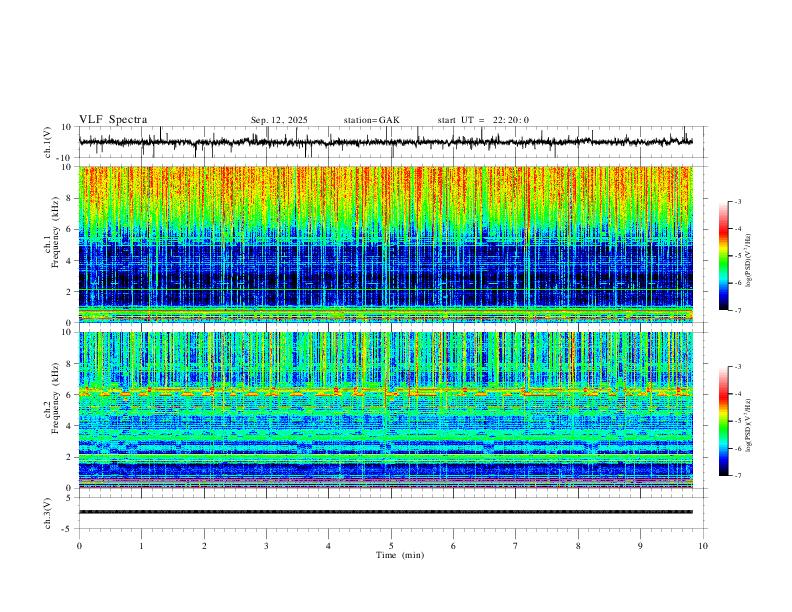
Task: Click the "VLF Spectra" title text
Action: click(x=113, y=120)
